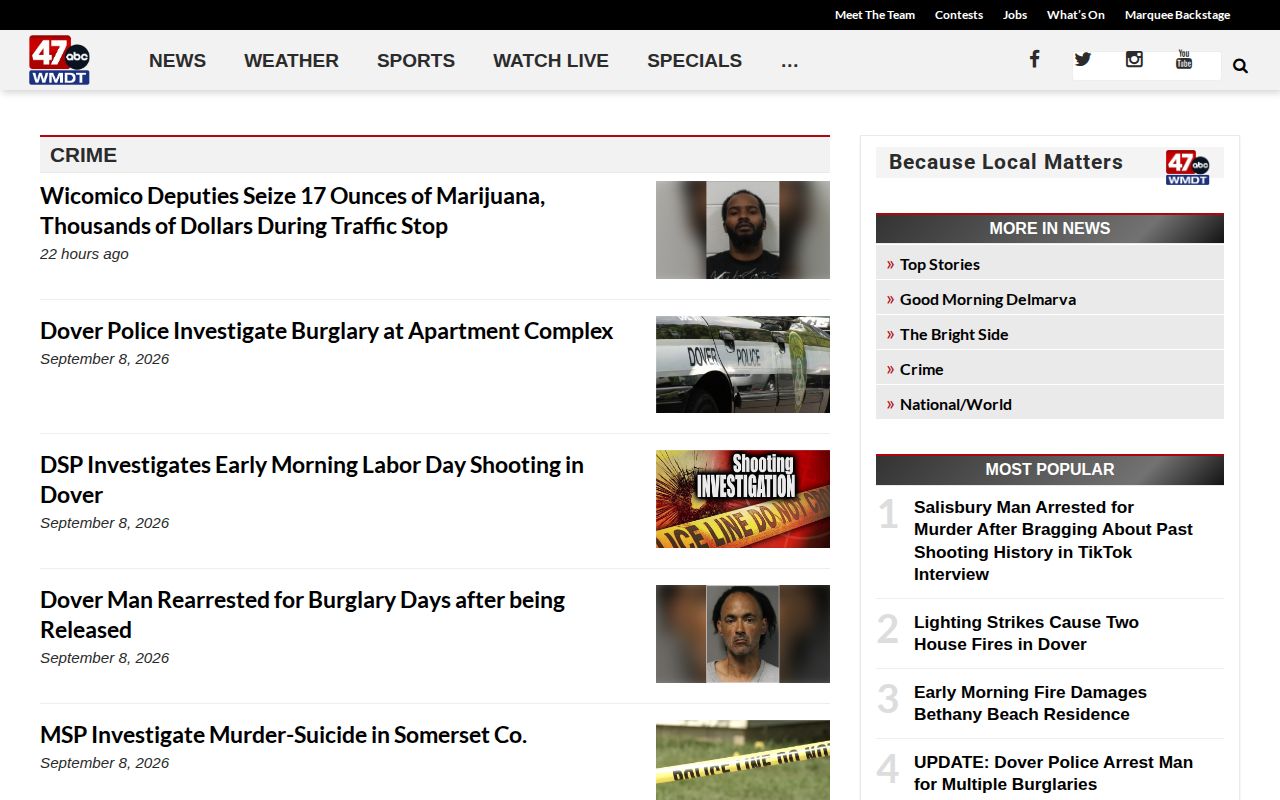Open the What's On link

tap(1076, 15)
